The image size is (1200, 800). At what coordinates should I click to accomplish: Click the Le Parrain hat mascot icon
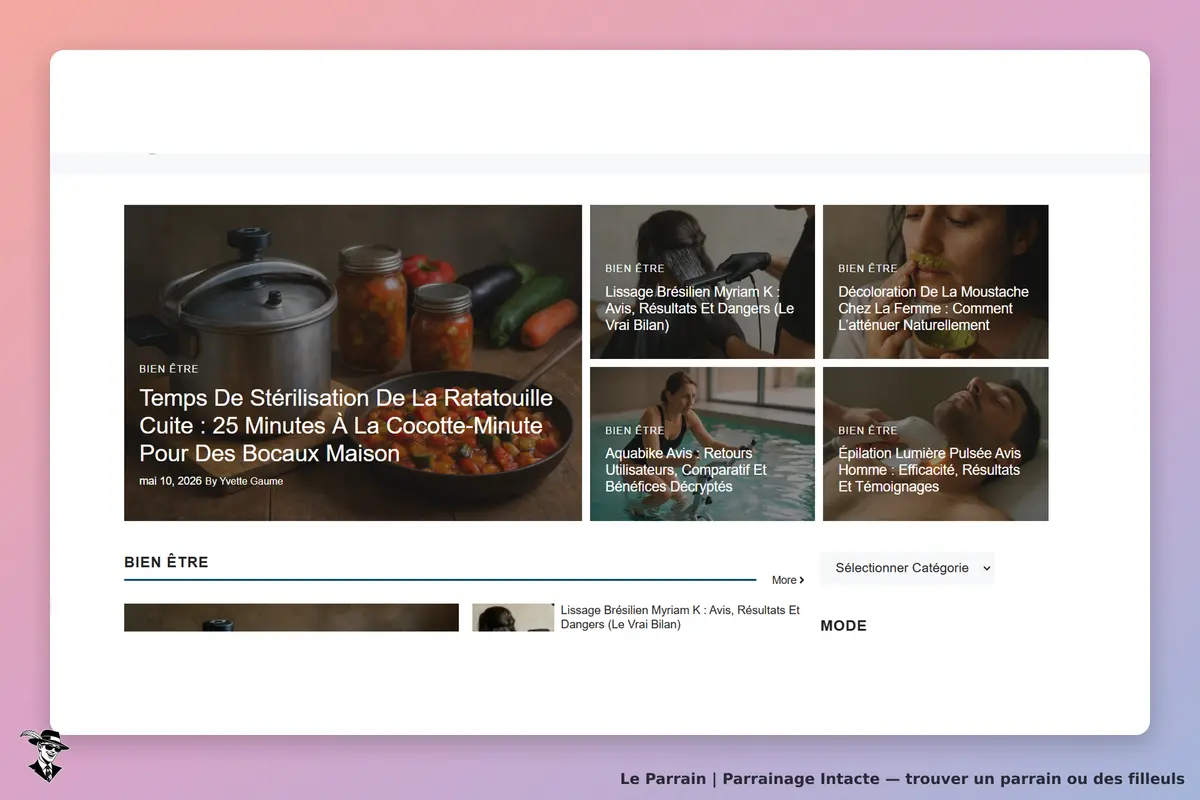click(x=44, y=755)
